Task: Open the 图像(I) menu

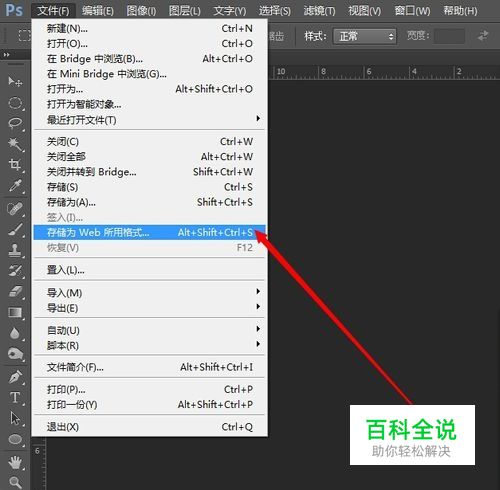Action: (141, 11)
